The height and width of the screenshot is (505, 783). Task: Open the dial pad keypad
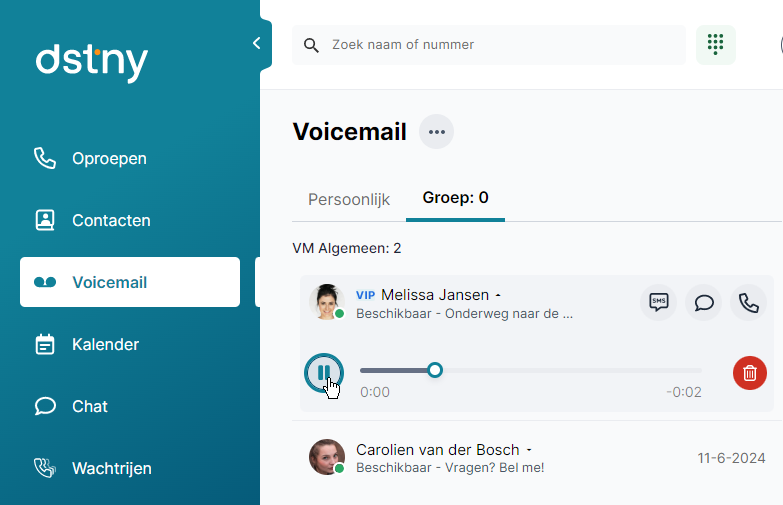click(x=715, y=45)
